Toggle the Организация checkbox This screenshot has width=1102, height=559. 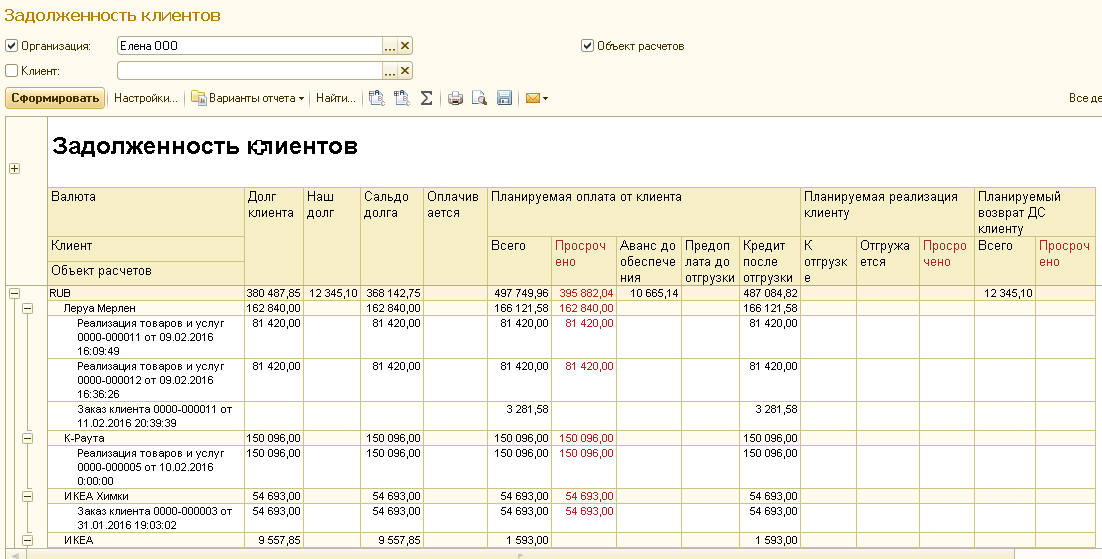(x=11, y=46)
